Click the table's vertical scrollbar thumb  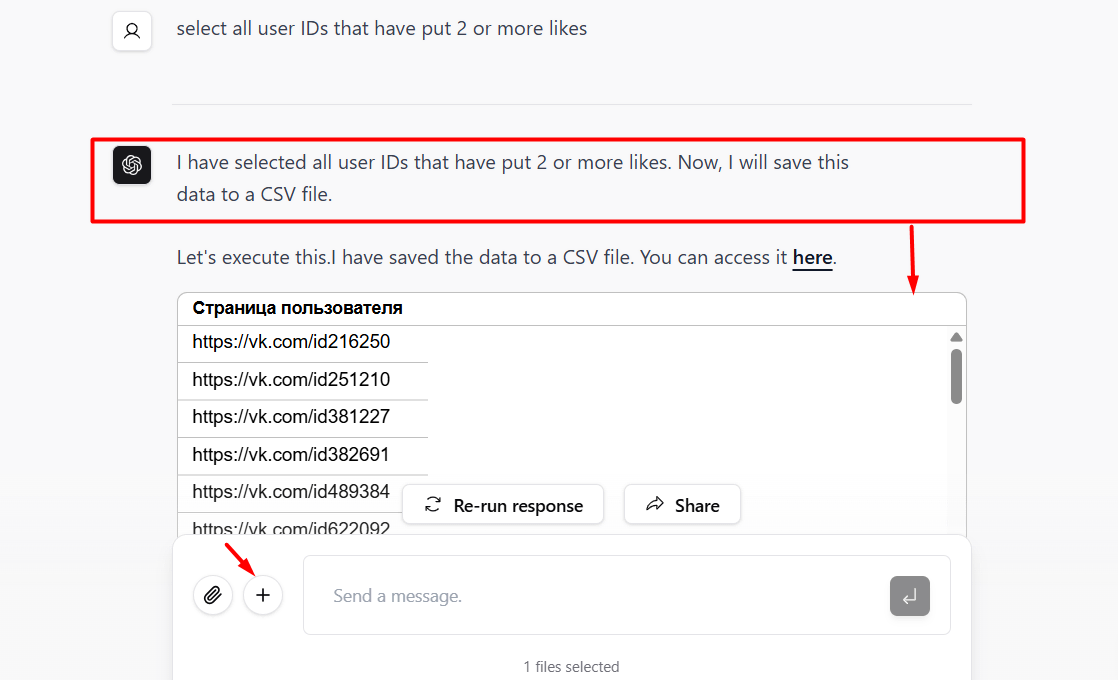click(x=956, y=376)
